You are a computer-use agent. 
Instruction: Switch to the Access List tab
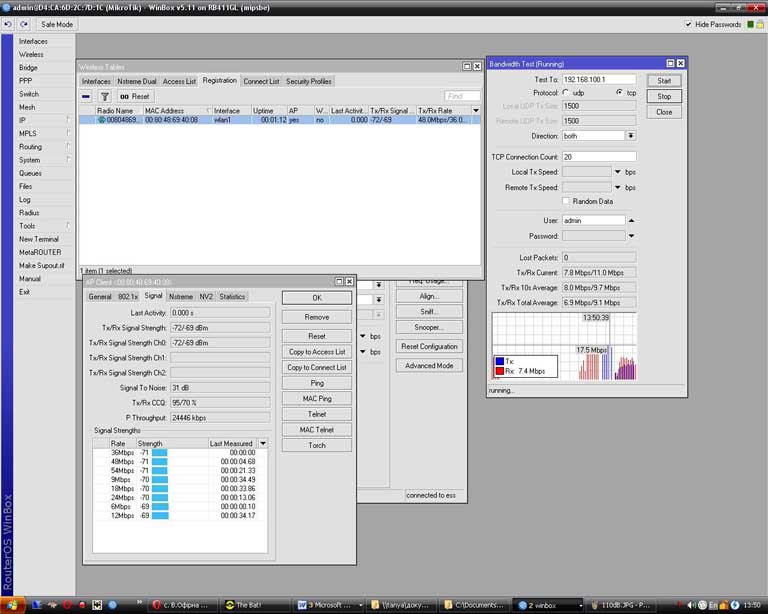tap(179, 81)
